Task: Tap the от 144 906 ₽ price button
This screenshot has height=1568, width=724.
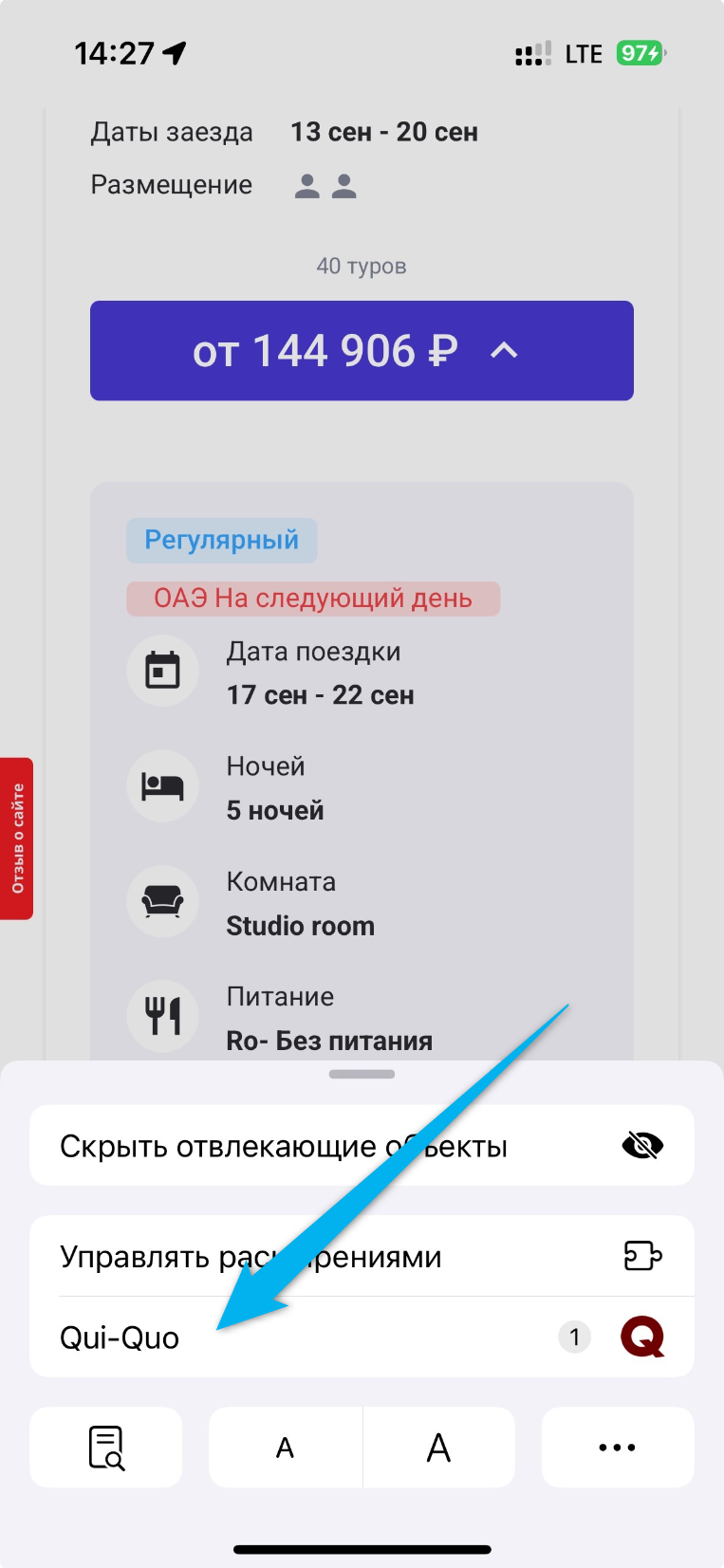Action: pyautogui.click(x=362, y=351)
